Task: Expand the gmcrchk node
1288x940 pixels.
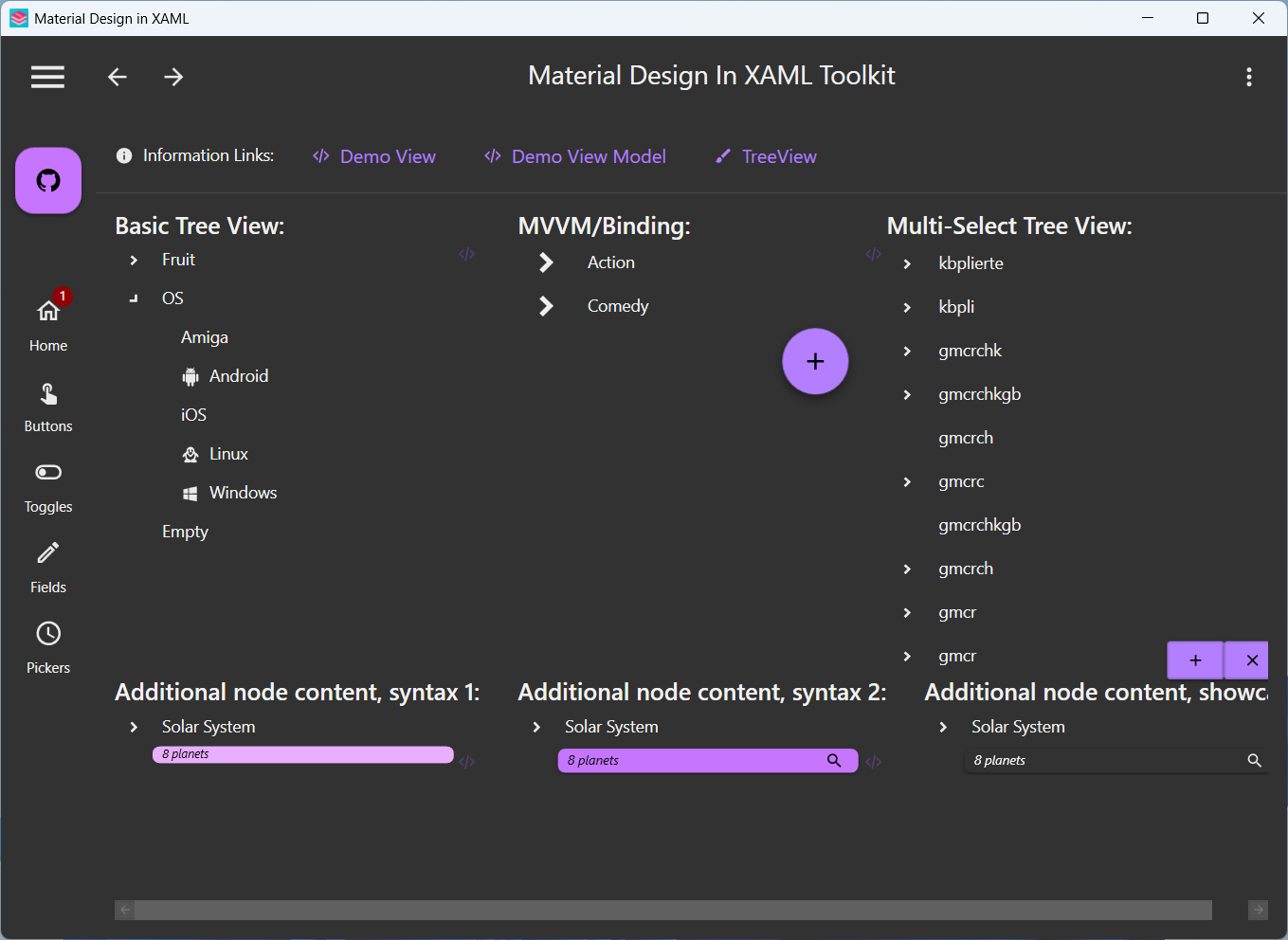Action: pos(907,352)
